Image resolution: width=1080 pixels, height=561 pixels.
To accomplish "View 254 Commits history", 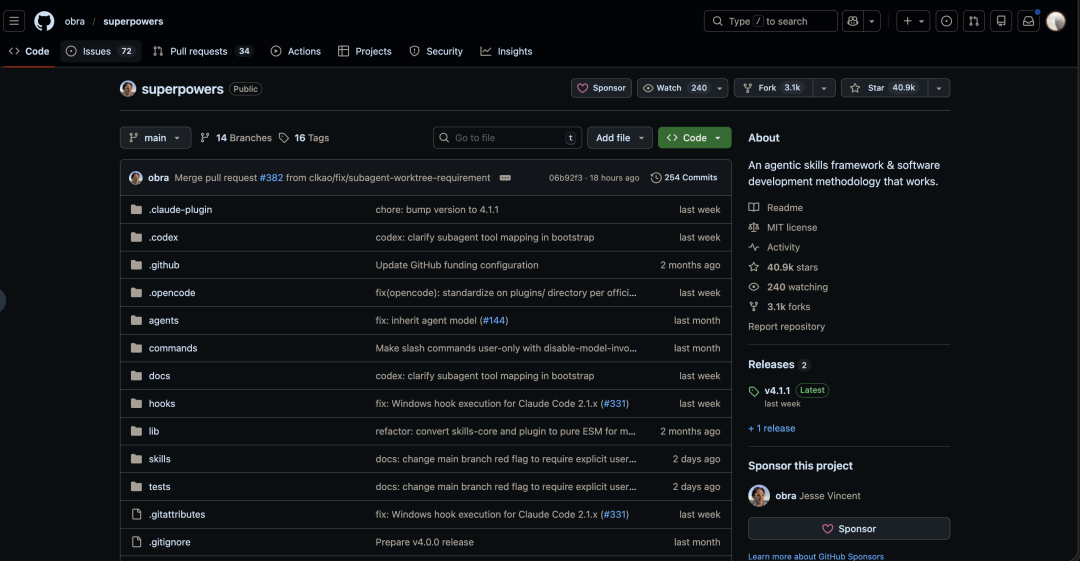I will click(x=684, y=178).
